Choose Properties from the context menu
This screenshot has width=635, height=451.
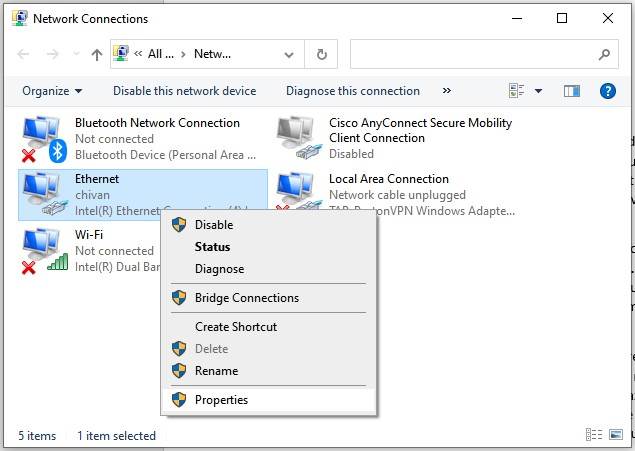(221, 400)
